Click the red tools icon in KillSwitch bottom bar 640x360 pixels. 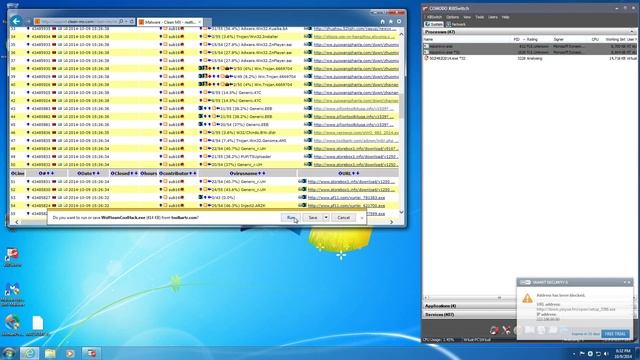(507, 330)
